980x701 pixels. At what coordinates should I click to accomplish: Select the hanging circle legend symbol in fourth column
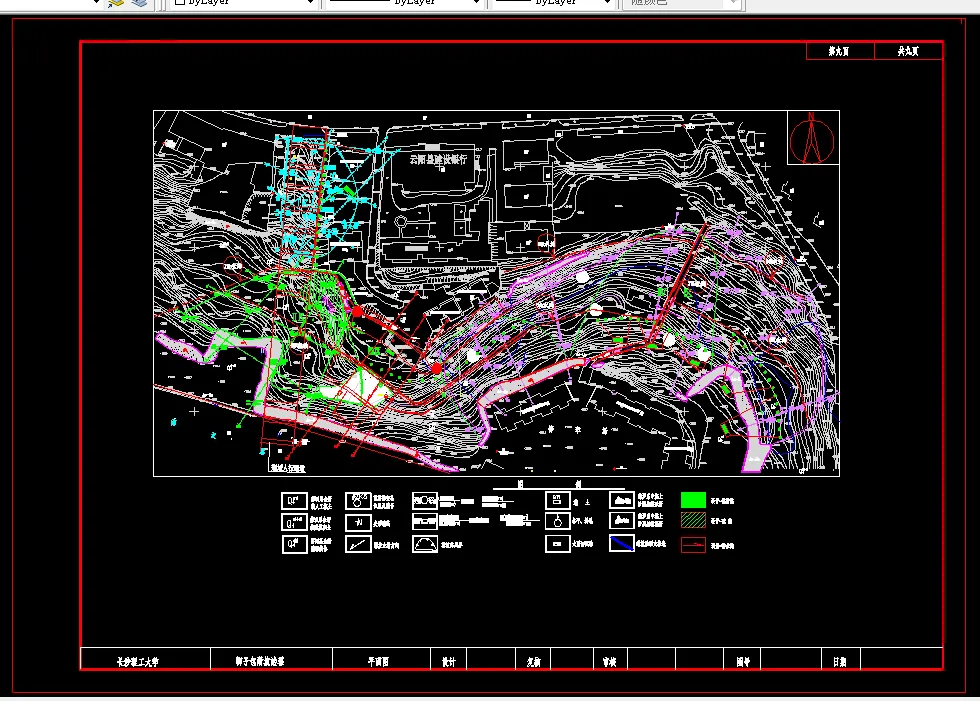558,520
